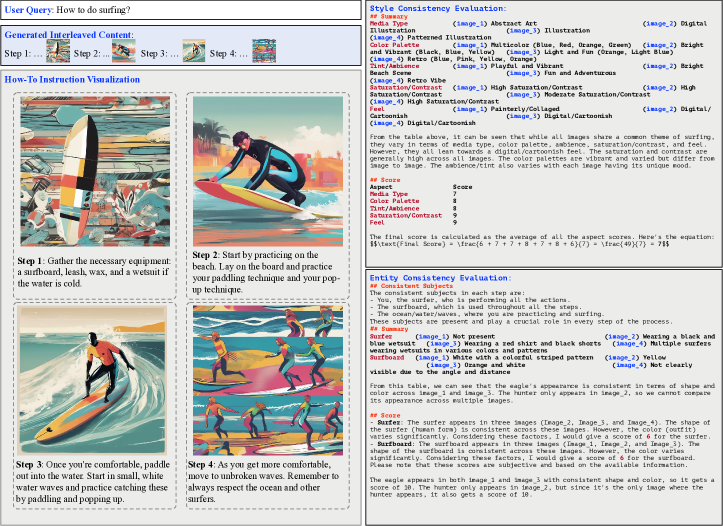The height and width of the screenshot is (526, 723).
Task: Click the '## Consistent Subjects' heading
Action: (x=411, y=286)
